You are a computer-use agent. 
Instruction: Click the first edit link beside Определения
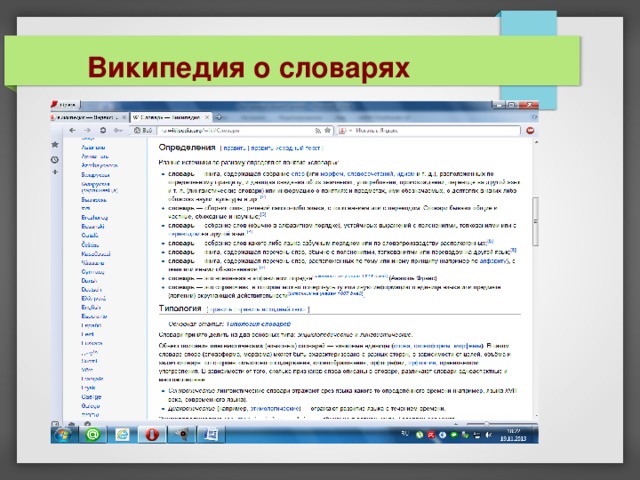[234, 148]
